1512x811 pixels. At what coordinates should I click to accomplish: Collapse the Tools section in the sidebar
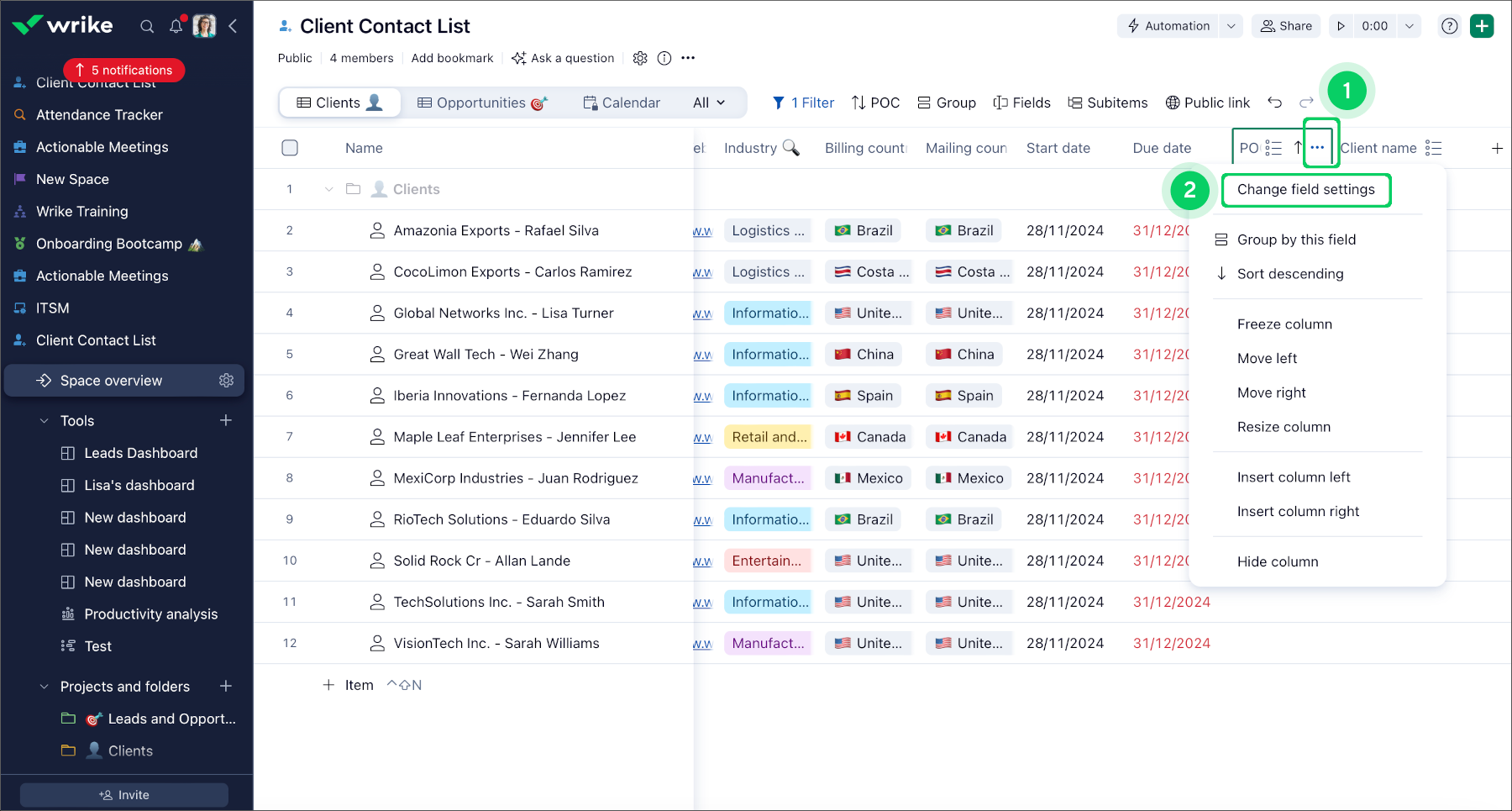point(44,420)
